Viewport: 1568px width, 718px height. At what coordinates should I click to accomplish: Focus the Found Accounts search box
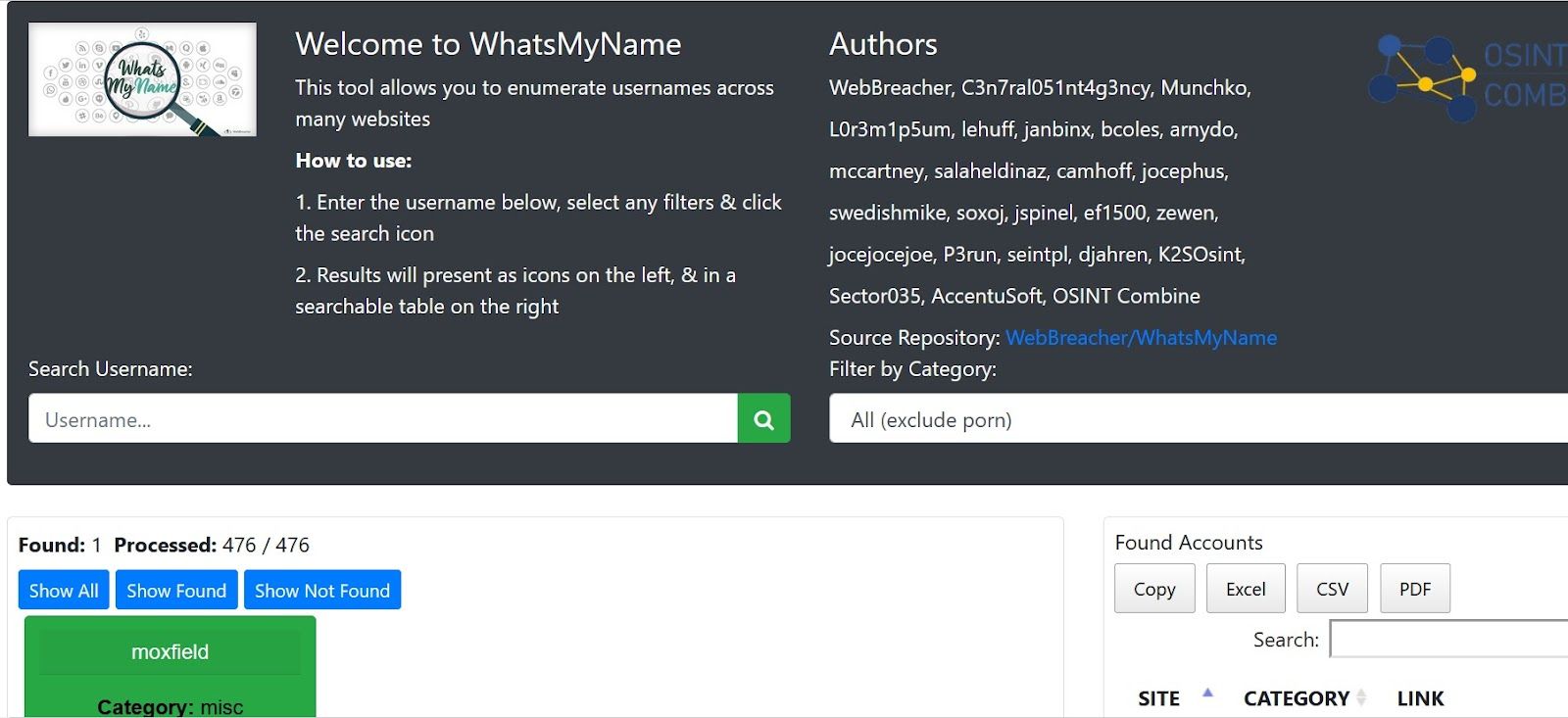point(1449,640)
